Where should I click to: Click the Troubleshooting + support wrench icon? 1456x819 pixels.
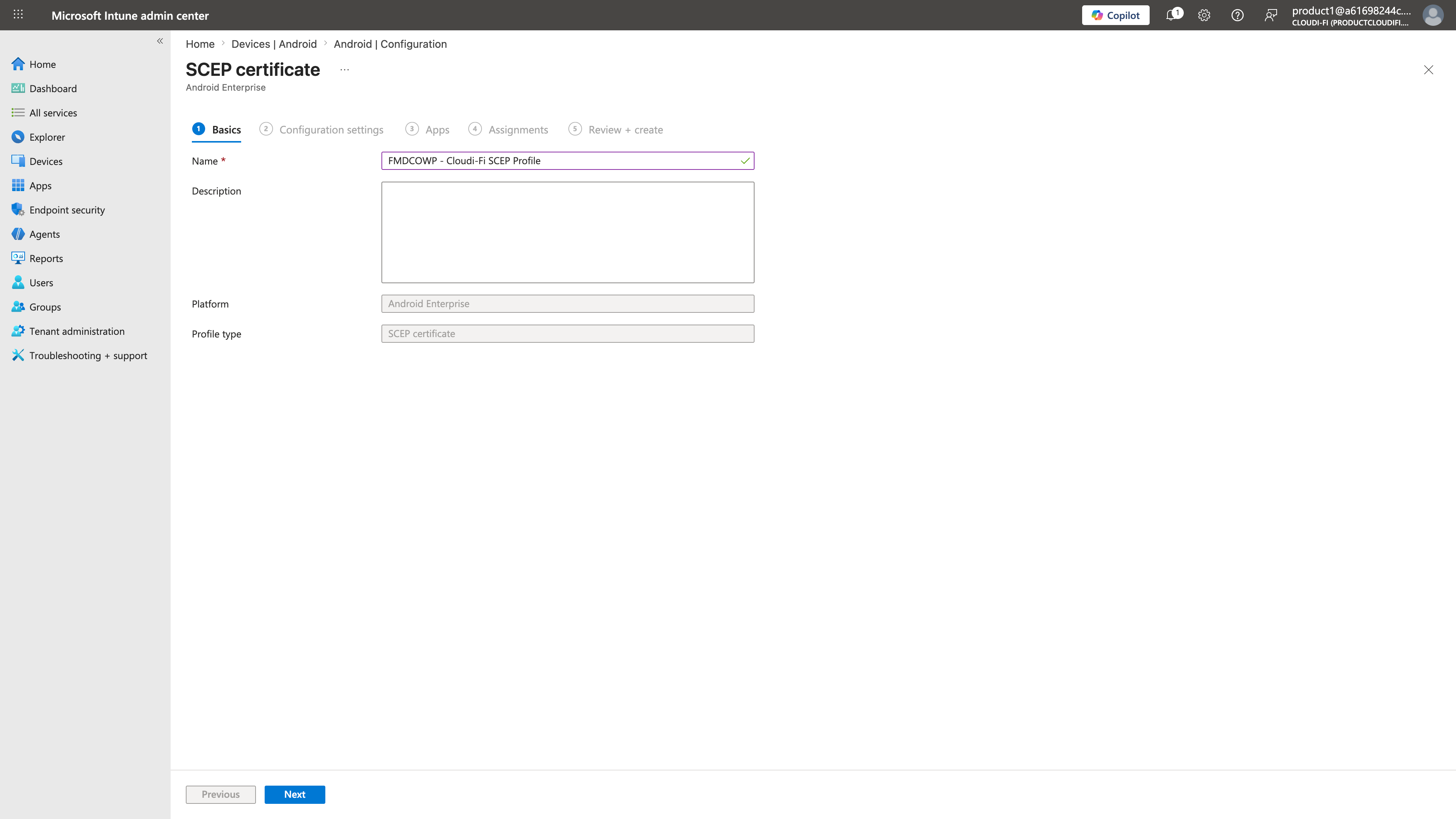(x=18, y=356)
